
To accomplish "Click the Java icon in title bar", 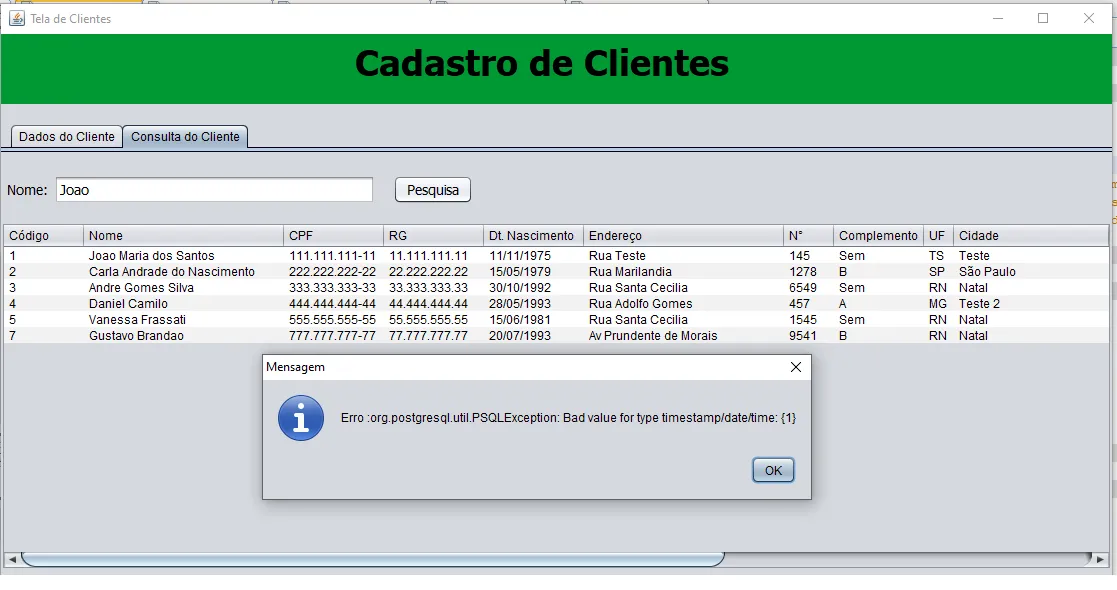I will click(16, 19).
